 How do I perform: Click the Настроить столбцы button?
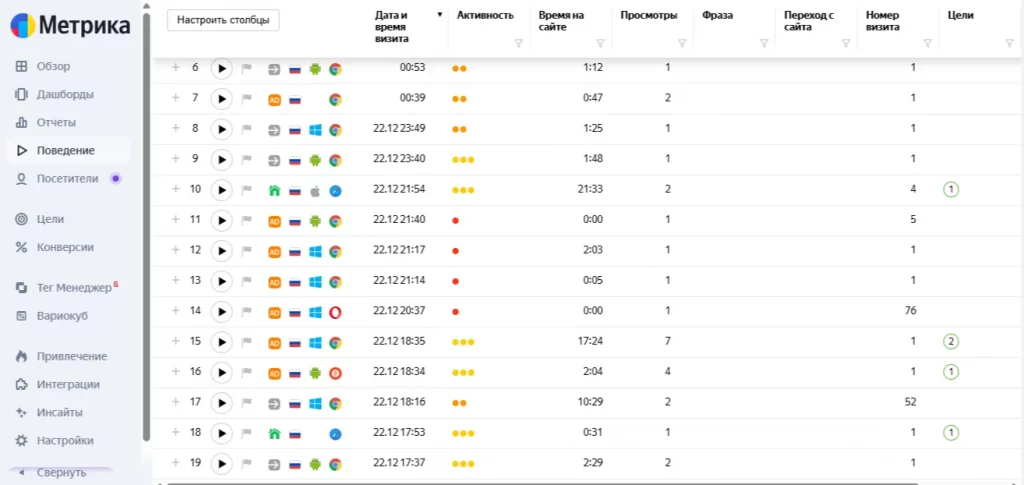(x=223, y=20)
